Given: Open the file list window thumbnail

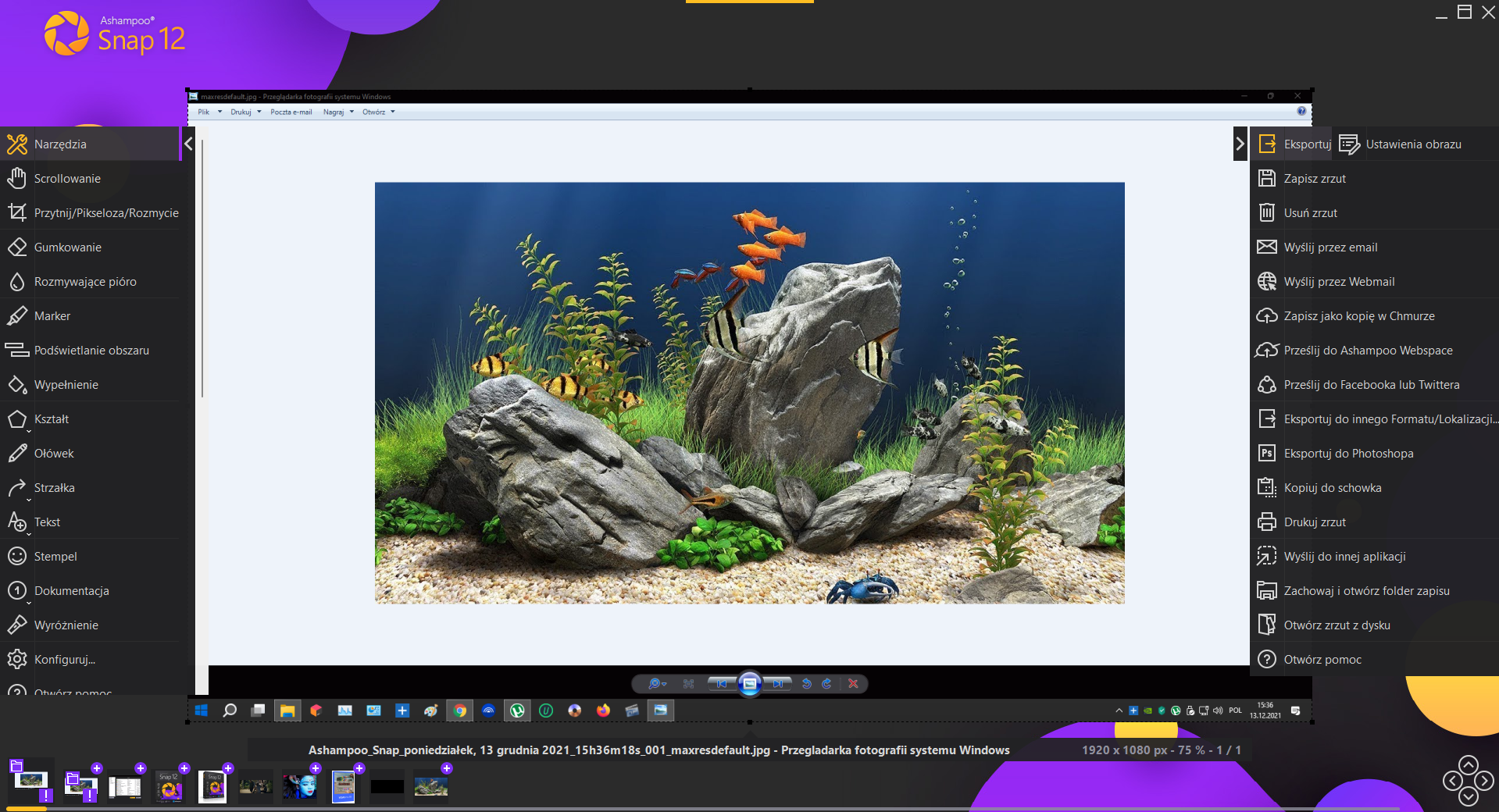Looking at the screenshot, I should click(x=125, y=786).
